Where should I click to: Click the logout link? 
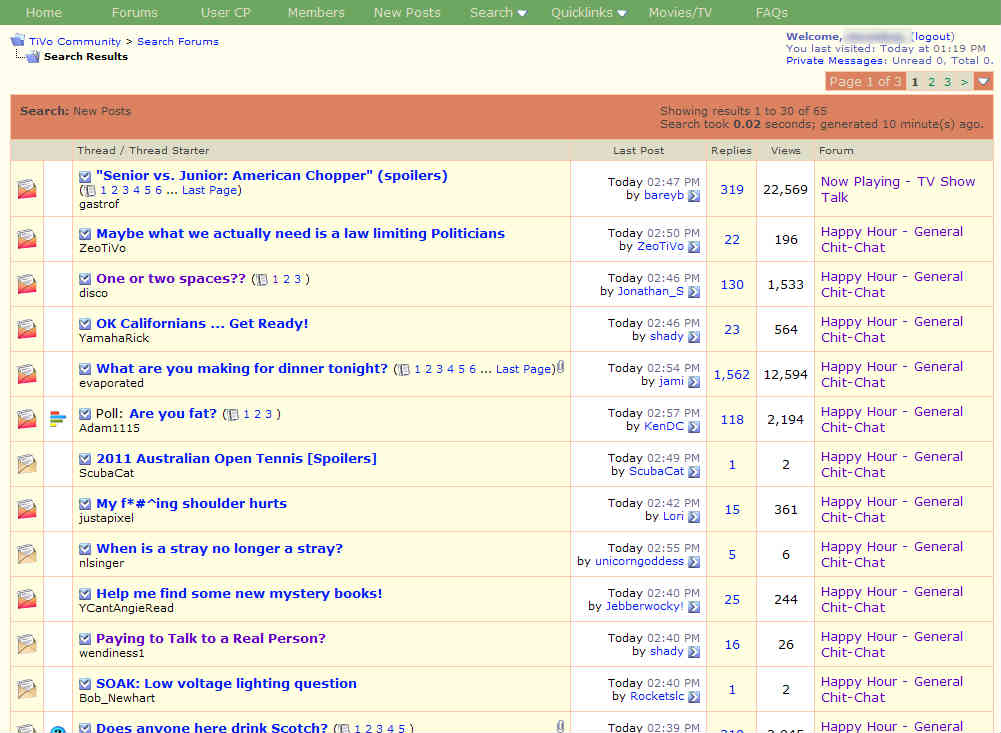[933, 37]
